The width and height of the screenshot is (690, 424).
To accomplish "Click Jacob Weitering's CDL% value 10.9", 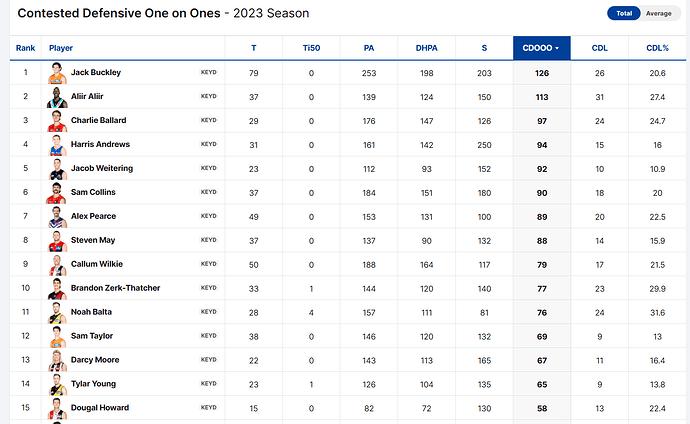I will pyautogui.click(x=657, y=169).
